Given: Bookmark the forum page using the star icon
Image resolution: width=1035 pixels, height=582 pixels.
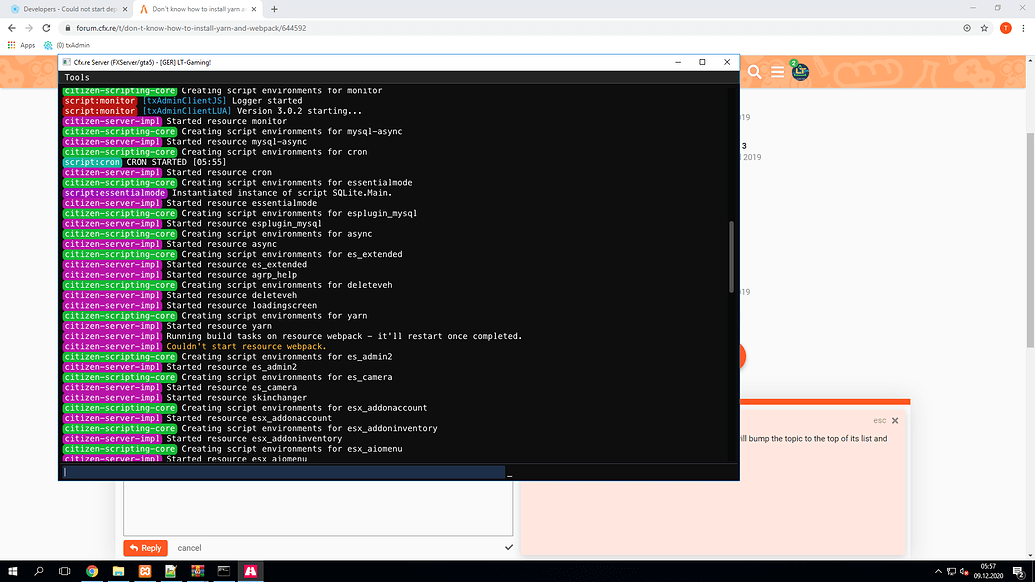Looking at the screenshot, I should click(982, 29).
